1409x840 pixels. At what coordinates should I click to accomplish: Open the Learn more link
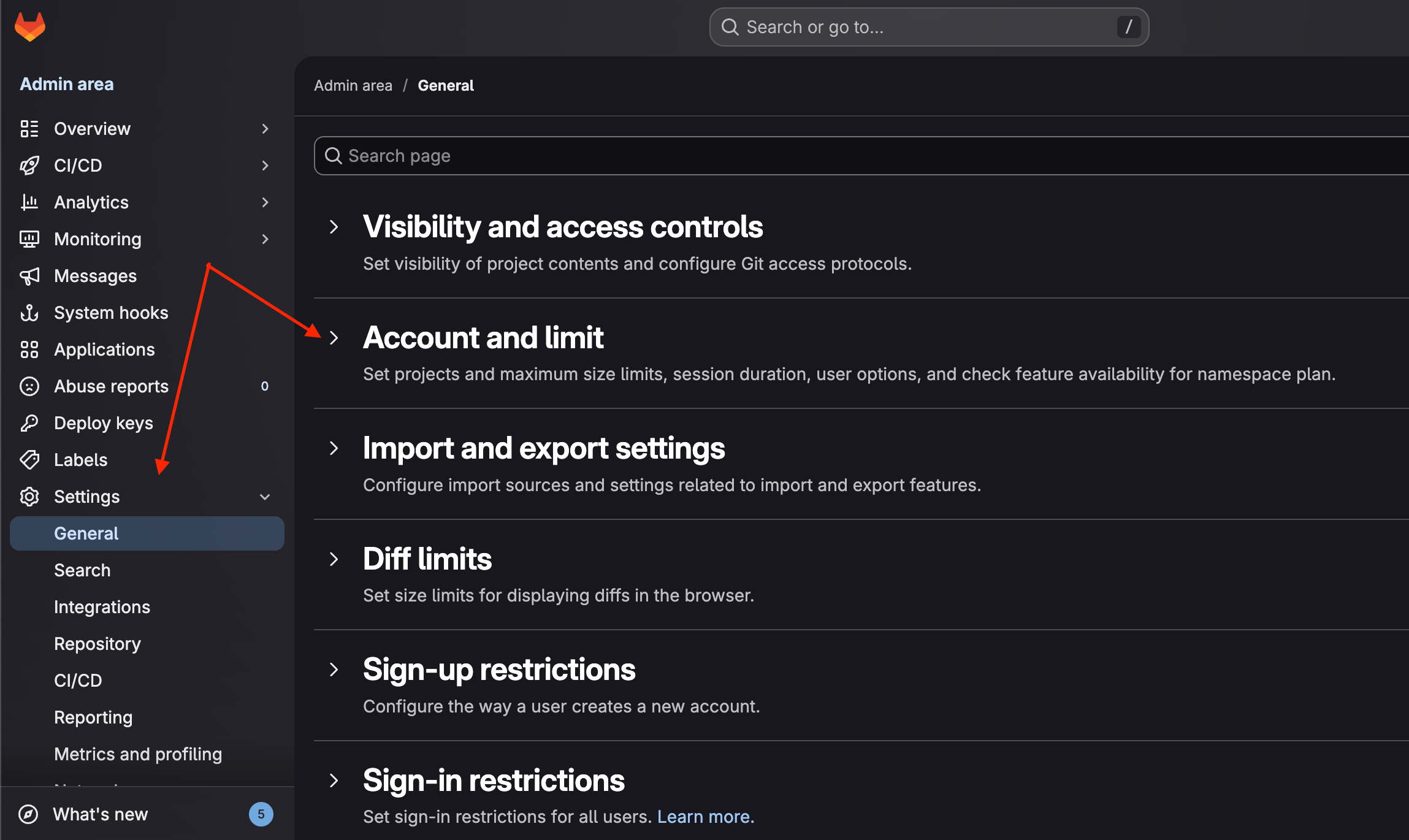706,817
